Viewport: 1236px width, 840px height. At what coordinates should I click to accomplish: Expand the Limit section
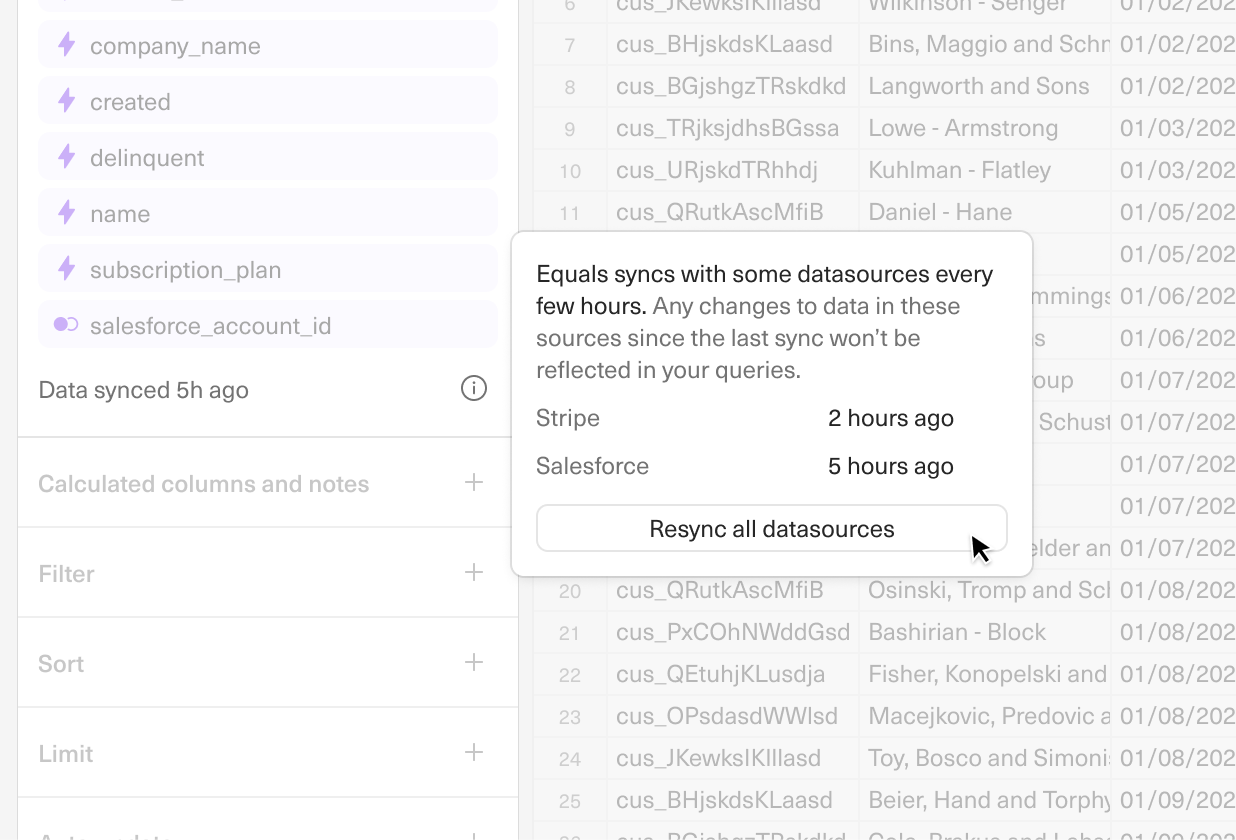(473, 753)
